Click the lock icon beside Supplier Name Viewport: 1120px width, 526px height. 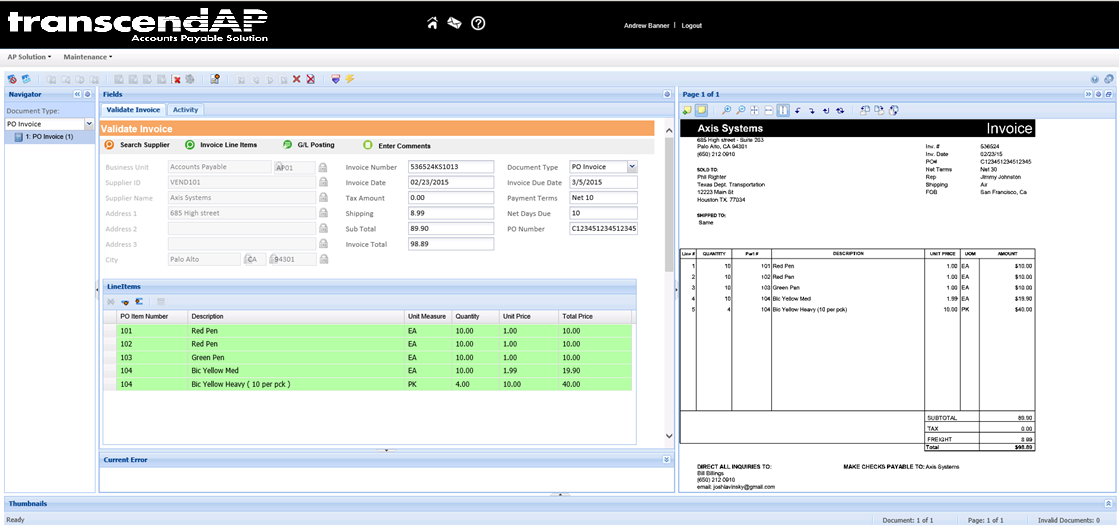pos(323,198)
